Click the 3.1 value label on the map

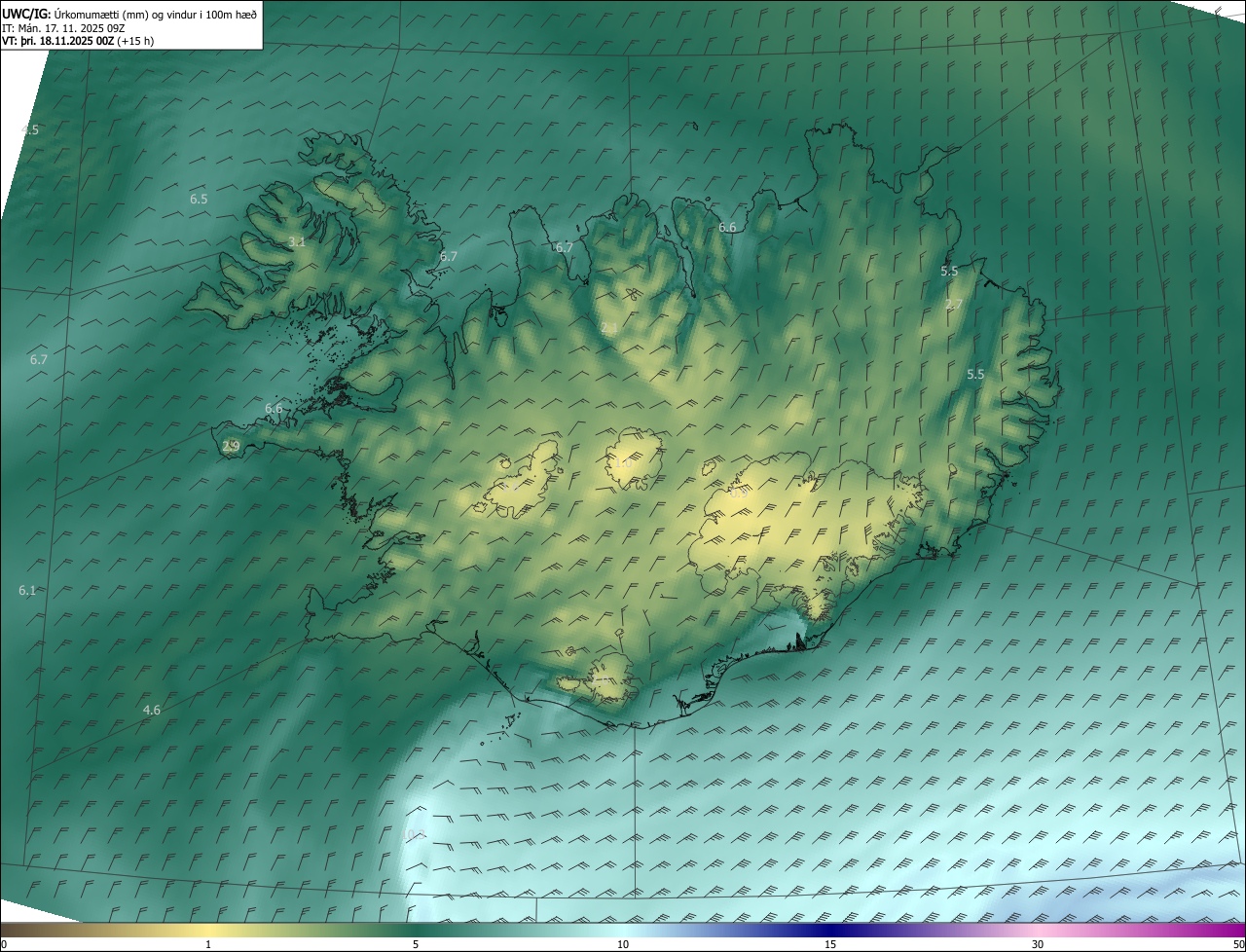[x=297, y=242]
